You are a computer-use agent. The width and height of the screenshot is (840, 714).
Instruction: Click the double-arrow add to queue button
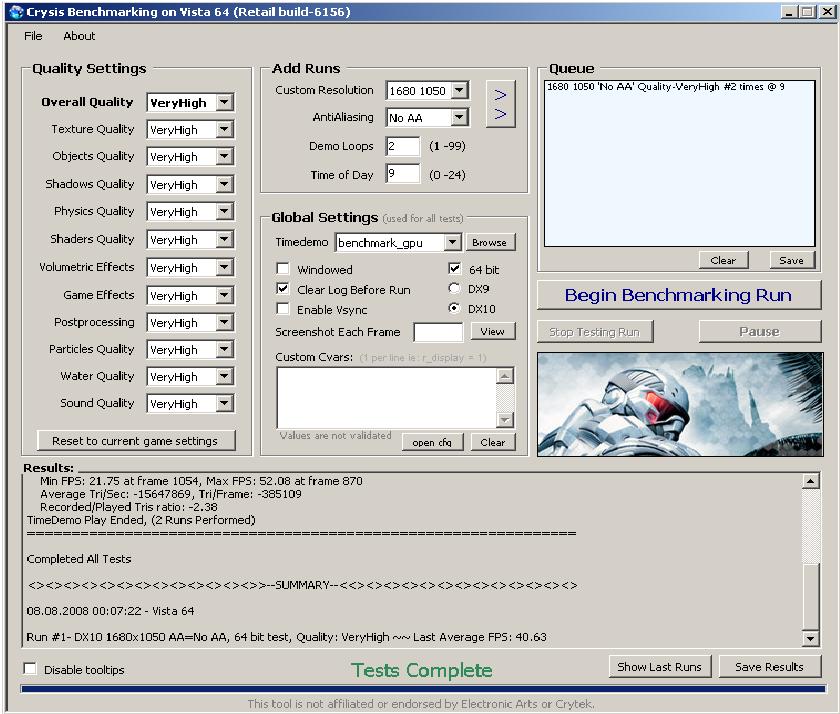[501, 103]
